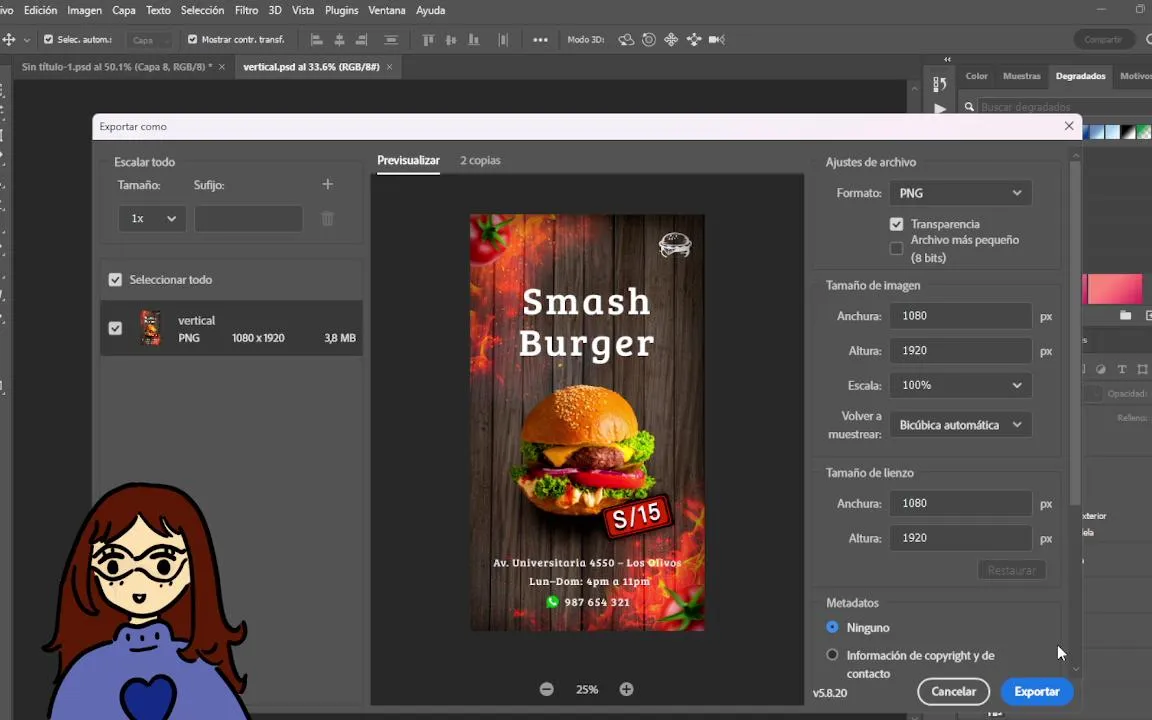Click Compartir button
Image resolution: width=1152 pixels, height=720 pixels.
[1103, 40]
